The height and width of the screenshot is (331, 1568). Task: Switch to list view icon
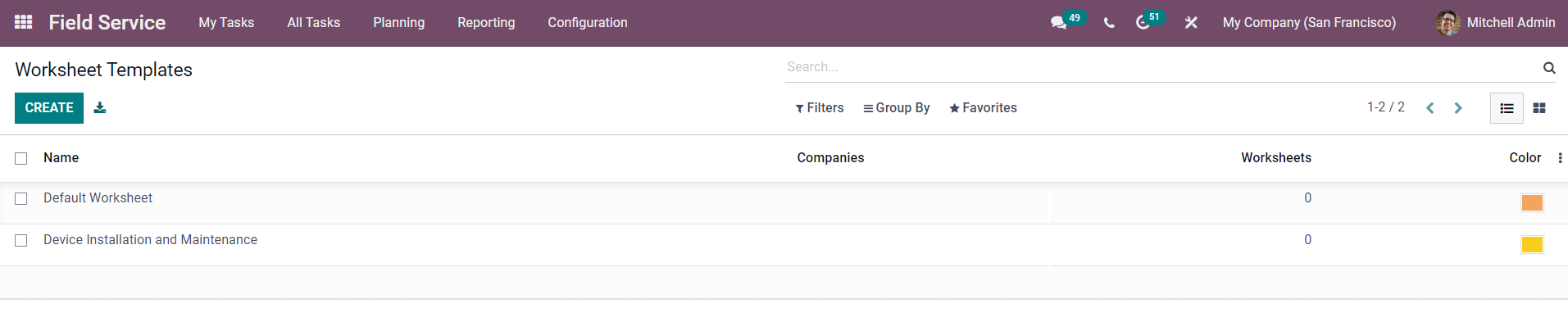(x=1507, y=108)
